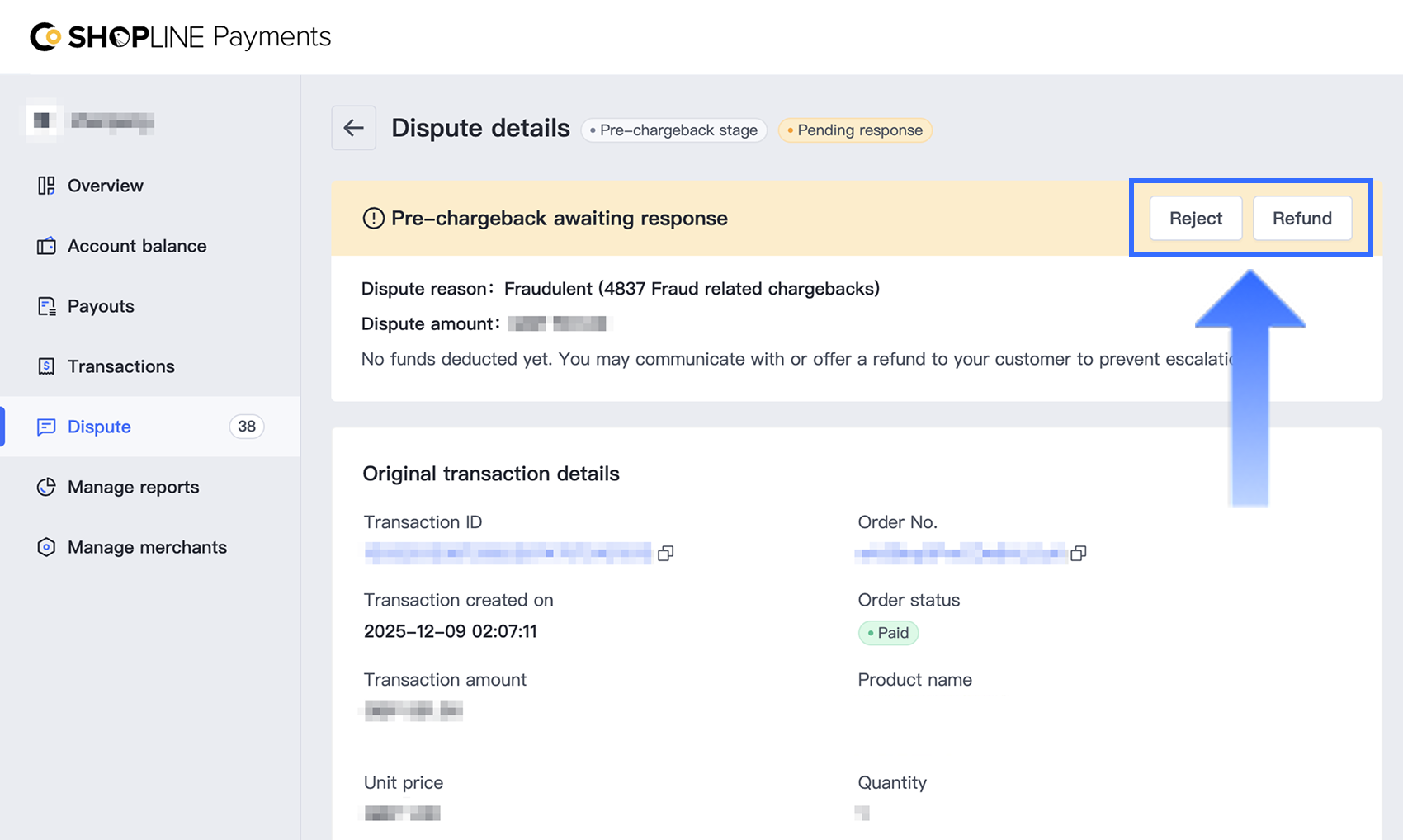
Task: Click the Payouts sidebar icon
Action: click(46, 306)
